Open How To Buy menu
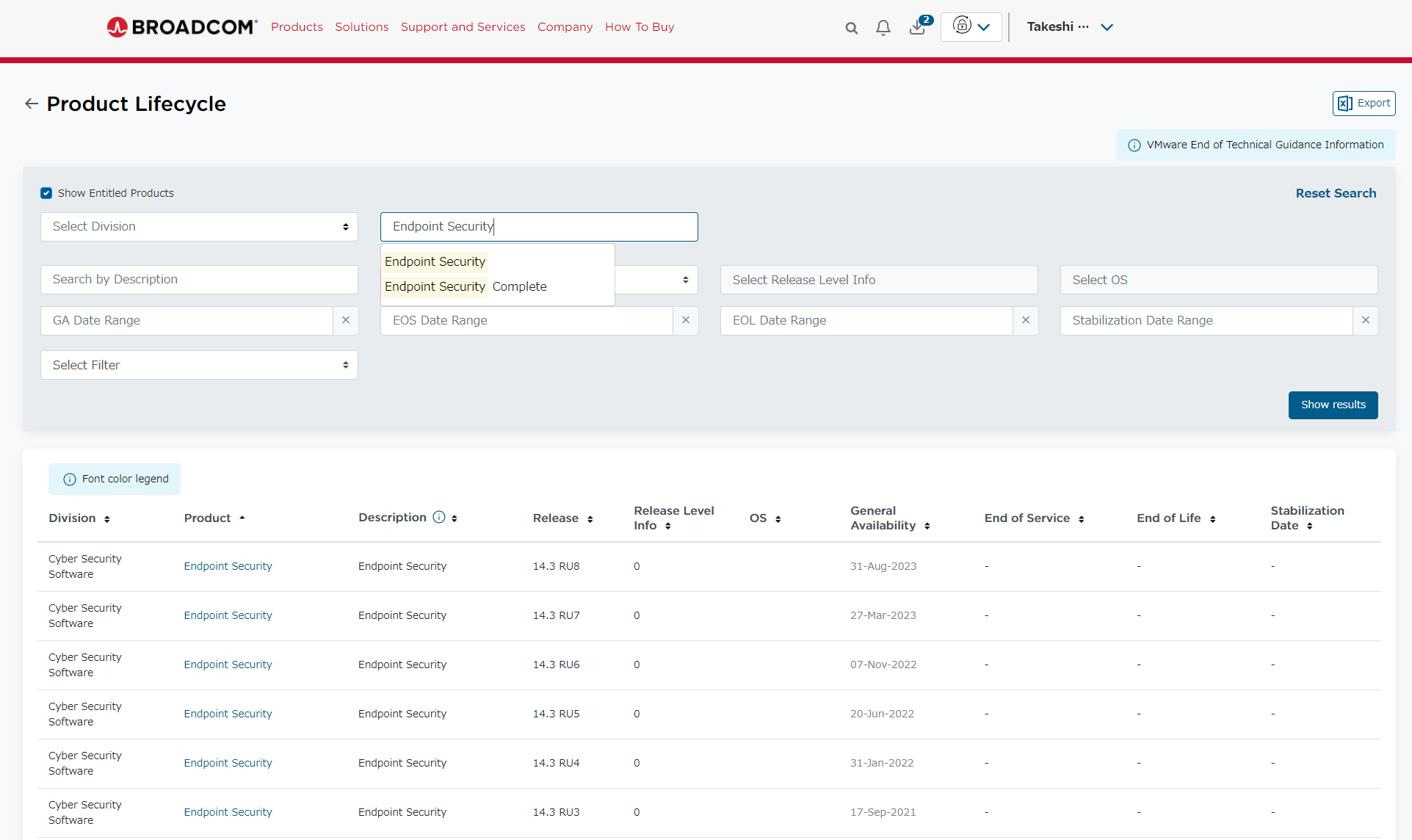 (640, 27)
